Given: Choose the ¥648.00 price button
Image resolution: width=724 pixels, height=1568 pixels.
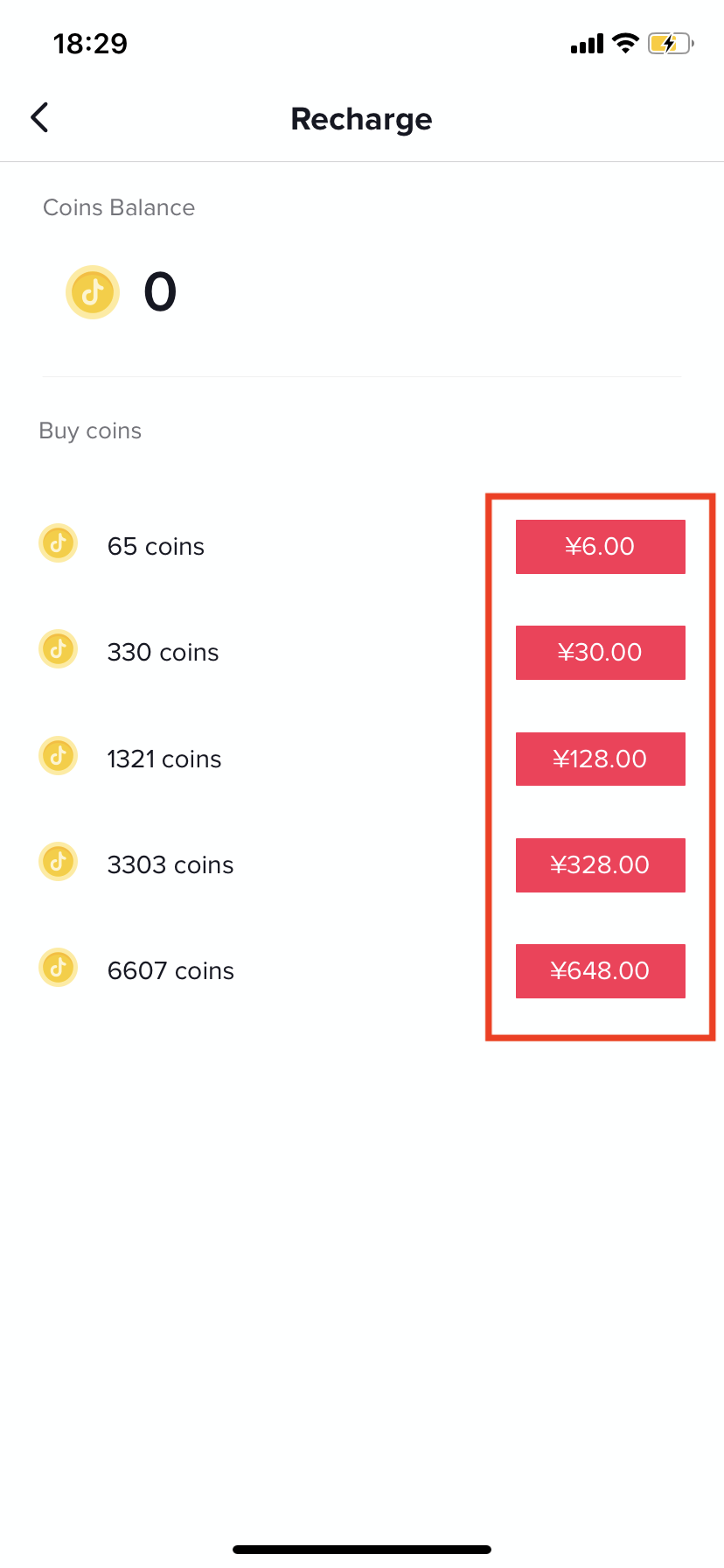Looking at the screenshot, I should click(600, 971).
